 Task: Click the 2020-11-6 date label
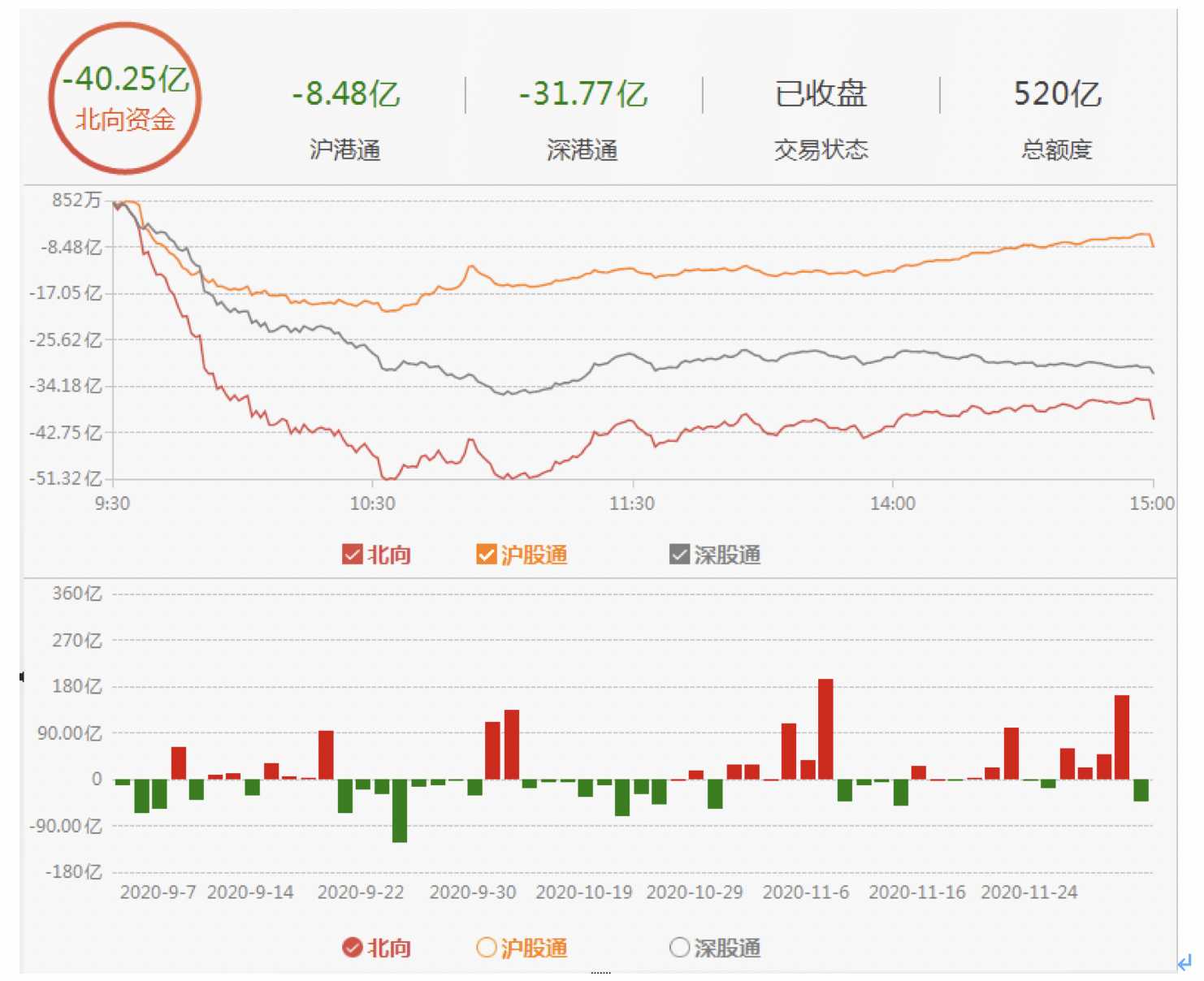(806, 892)
